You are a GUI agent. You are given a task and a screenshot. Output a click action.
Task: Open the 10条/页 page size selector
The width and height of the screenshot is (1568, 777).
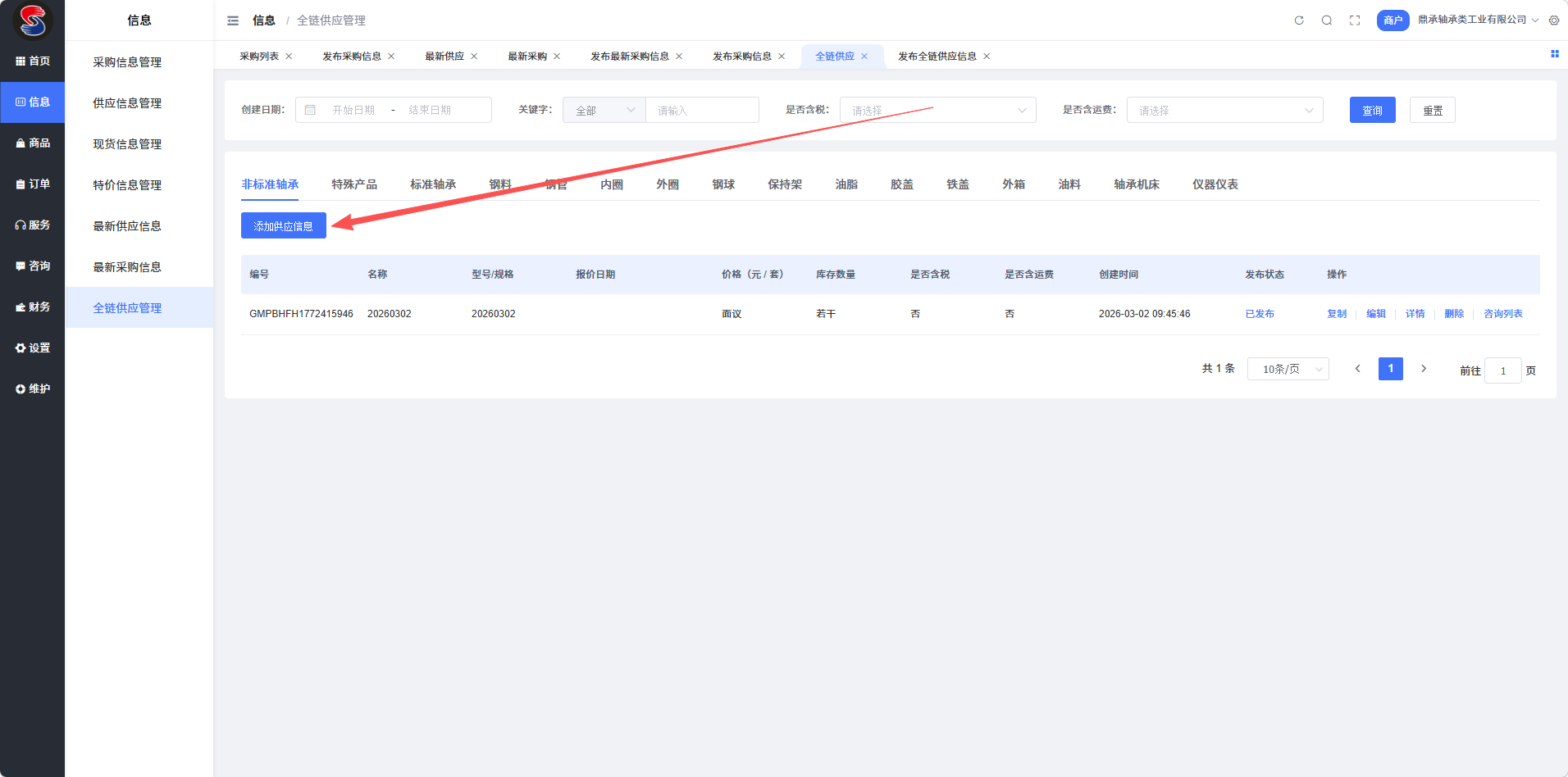tap(1288, 369)
